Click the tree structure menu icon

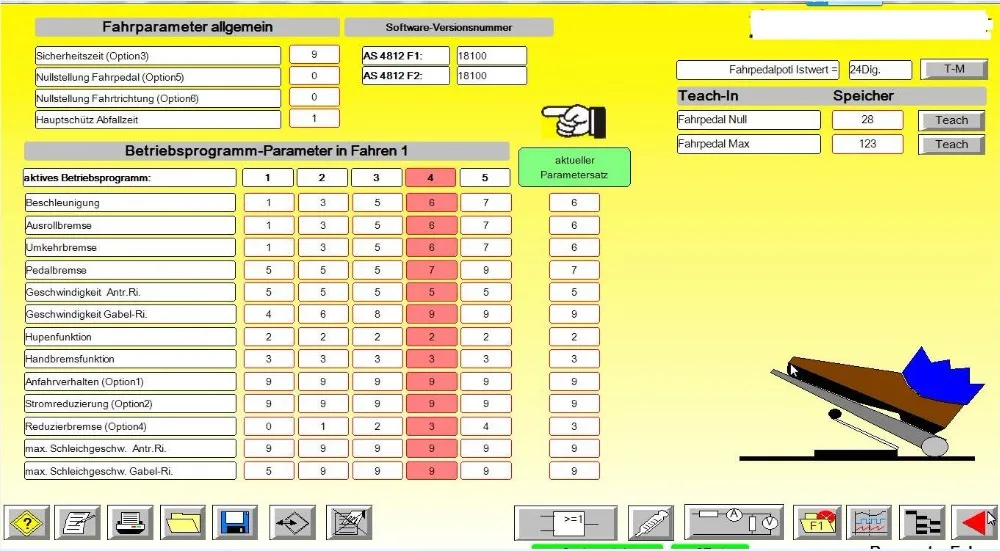coord(922,523)
